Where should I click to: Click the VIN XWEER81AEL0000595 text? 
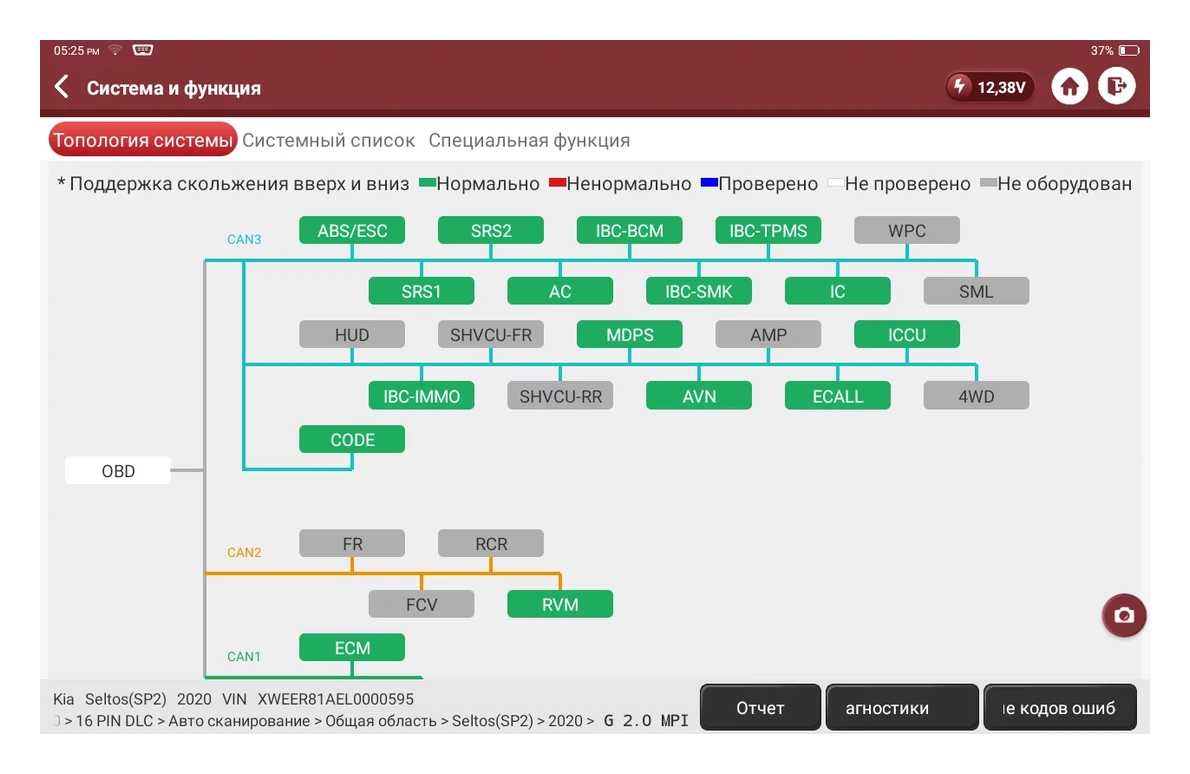(318, 699)
